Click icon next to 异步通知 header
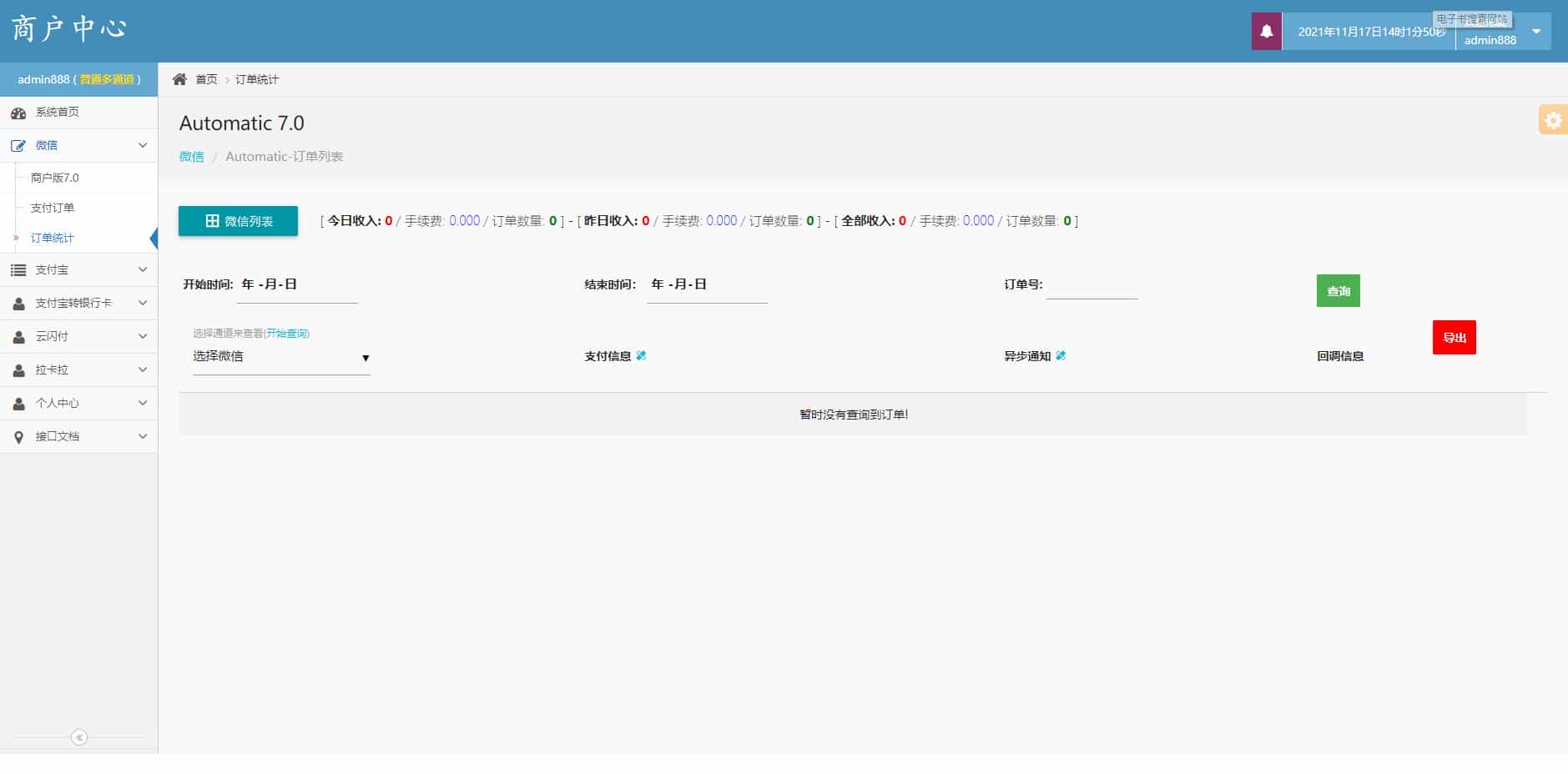Viewport: 1568px width, 774px height. 1061,355
